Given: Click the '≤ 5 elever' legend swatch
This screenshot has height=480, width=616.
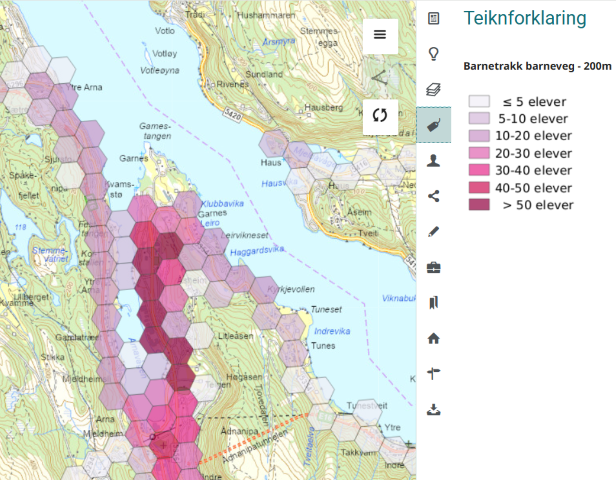Looking at the screenshot, I should click(x=480, y=102).
